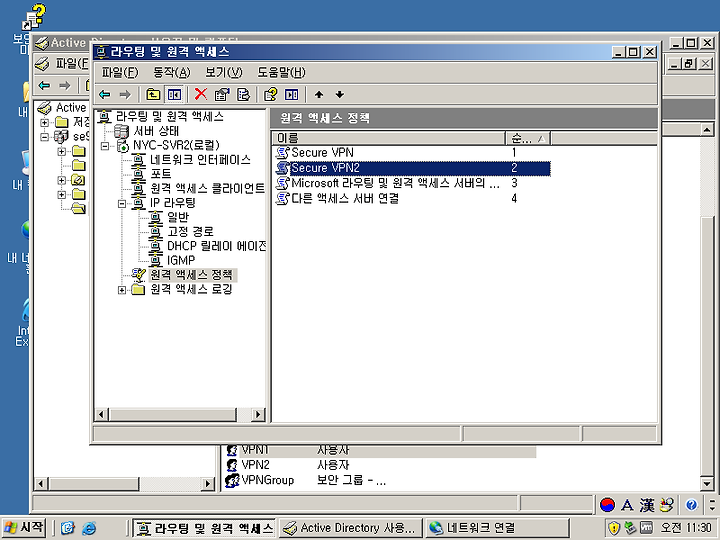Select the 원격 액세스 클라이언트 node
This screenshot has height=540, width=720.
click(198, 188)
